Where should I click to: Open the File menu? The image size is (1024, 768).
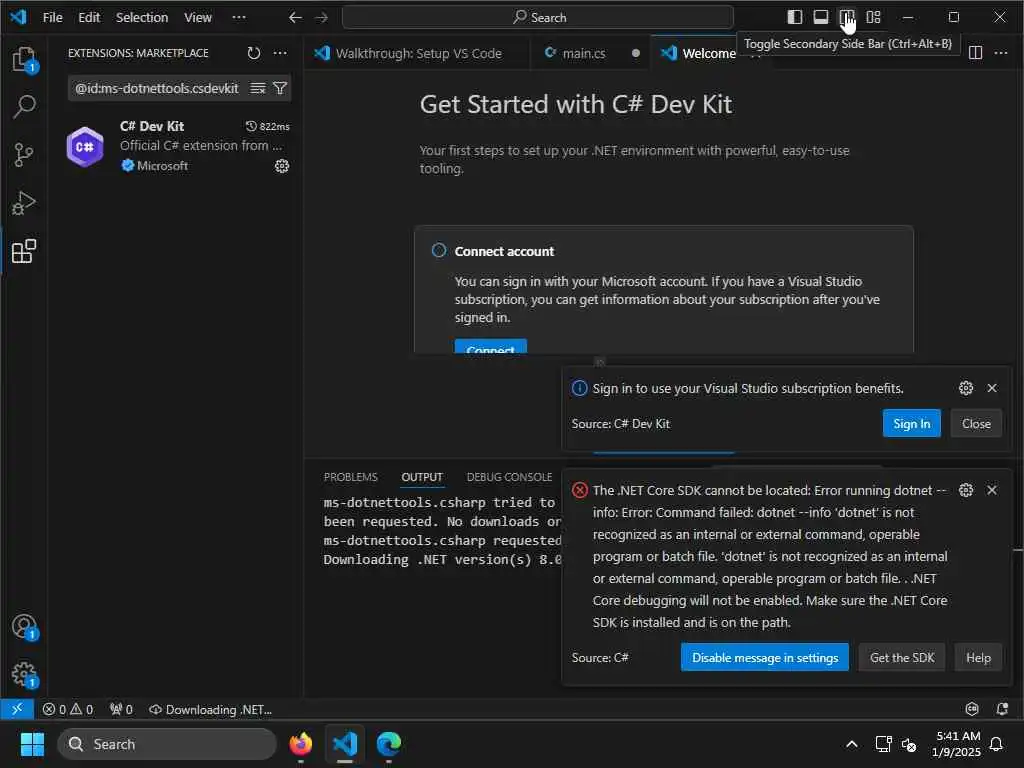pos(52,18)
